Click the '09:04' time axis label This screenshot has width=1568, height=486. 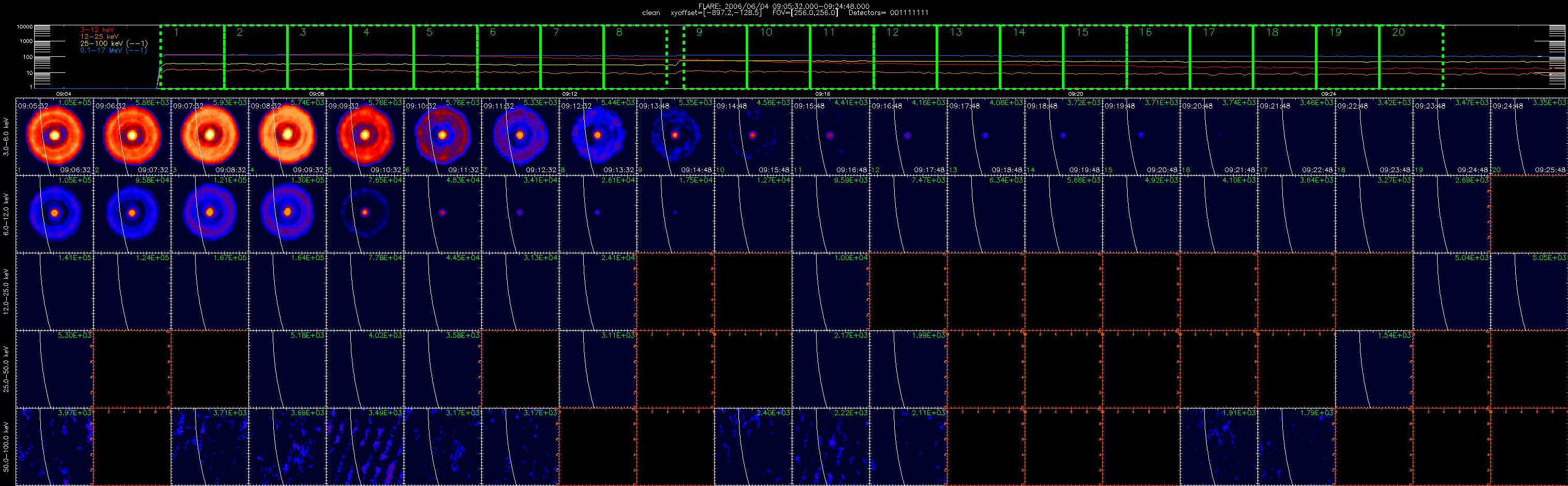click(x=63, y=94)
